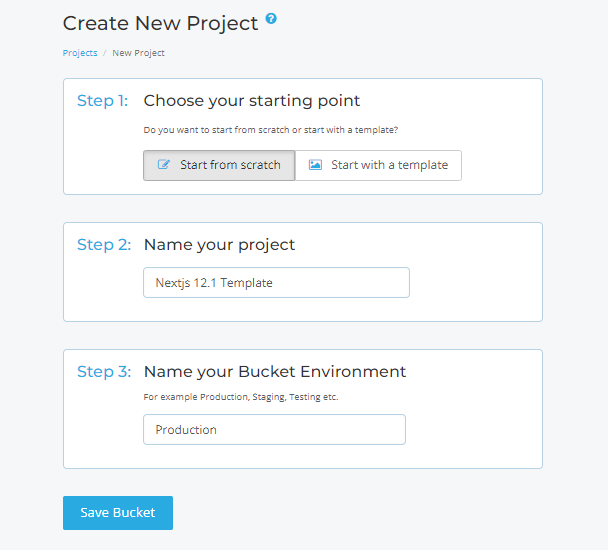Select the Step 3 label
Image resolution: width=608 pixels, height=550 pixels.
pos(104,372)
